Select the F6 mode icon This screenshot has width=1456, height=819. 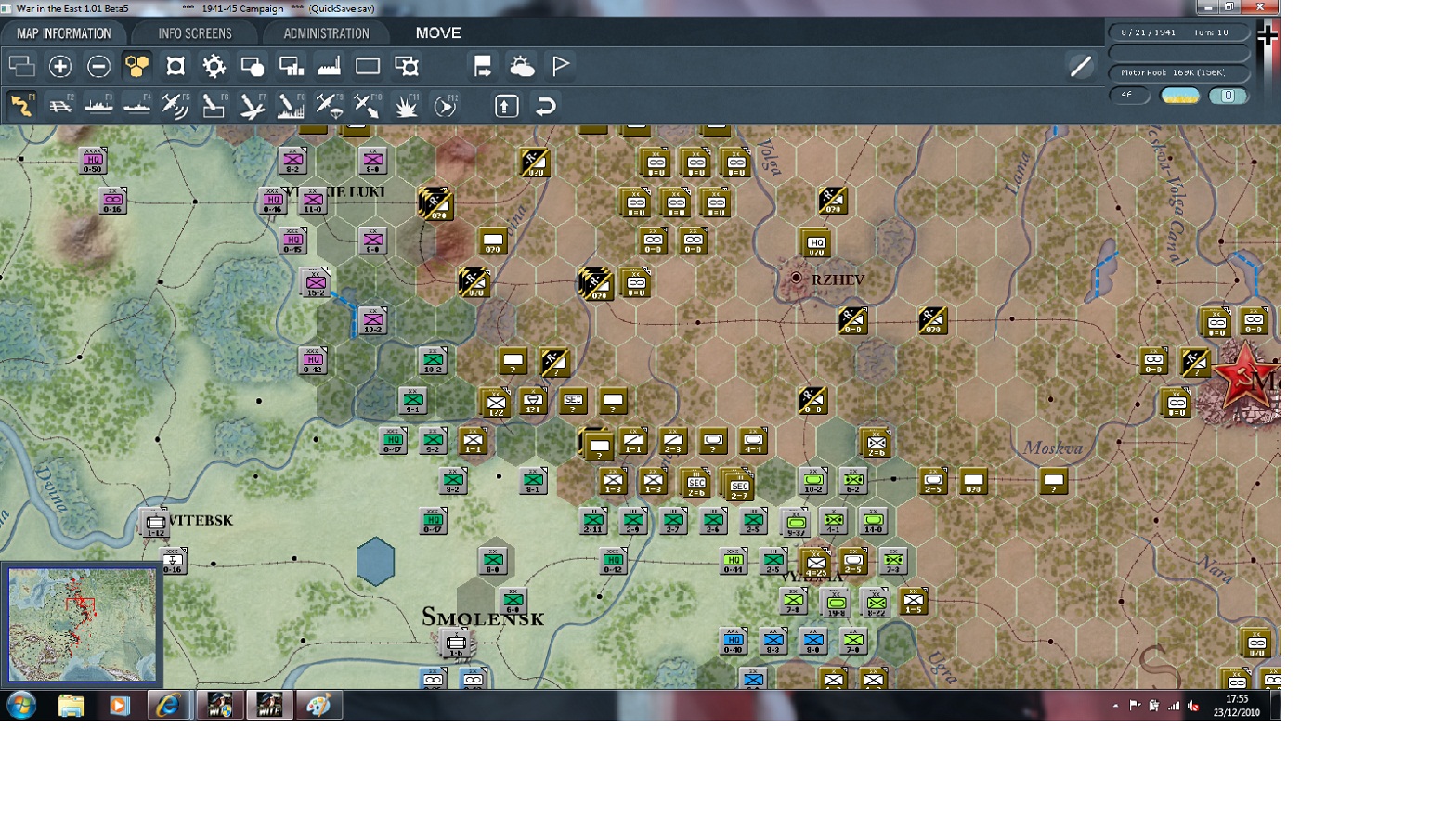(214, 106)
